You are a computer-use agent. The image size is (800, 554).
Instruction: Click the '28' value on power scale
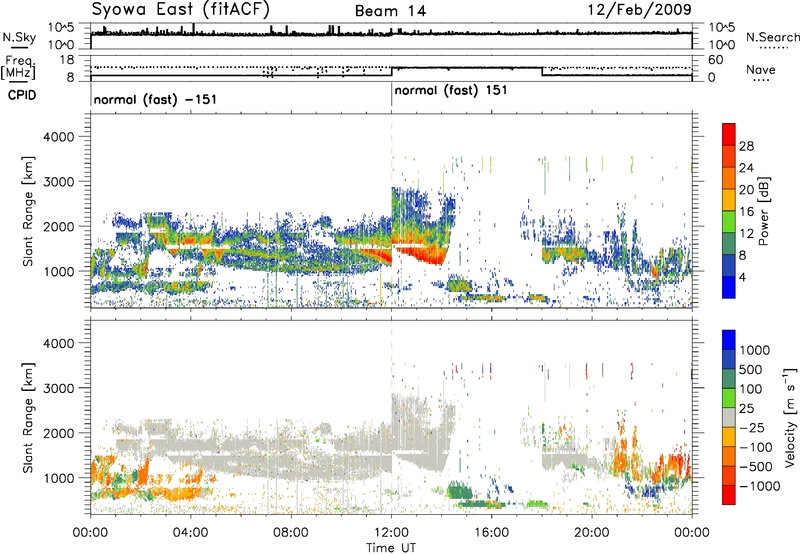pos(746,146)
